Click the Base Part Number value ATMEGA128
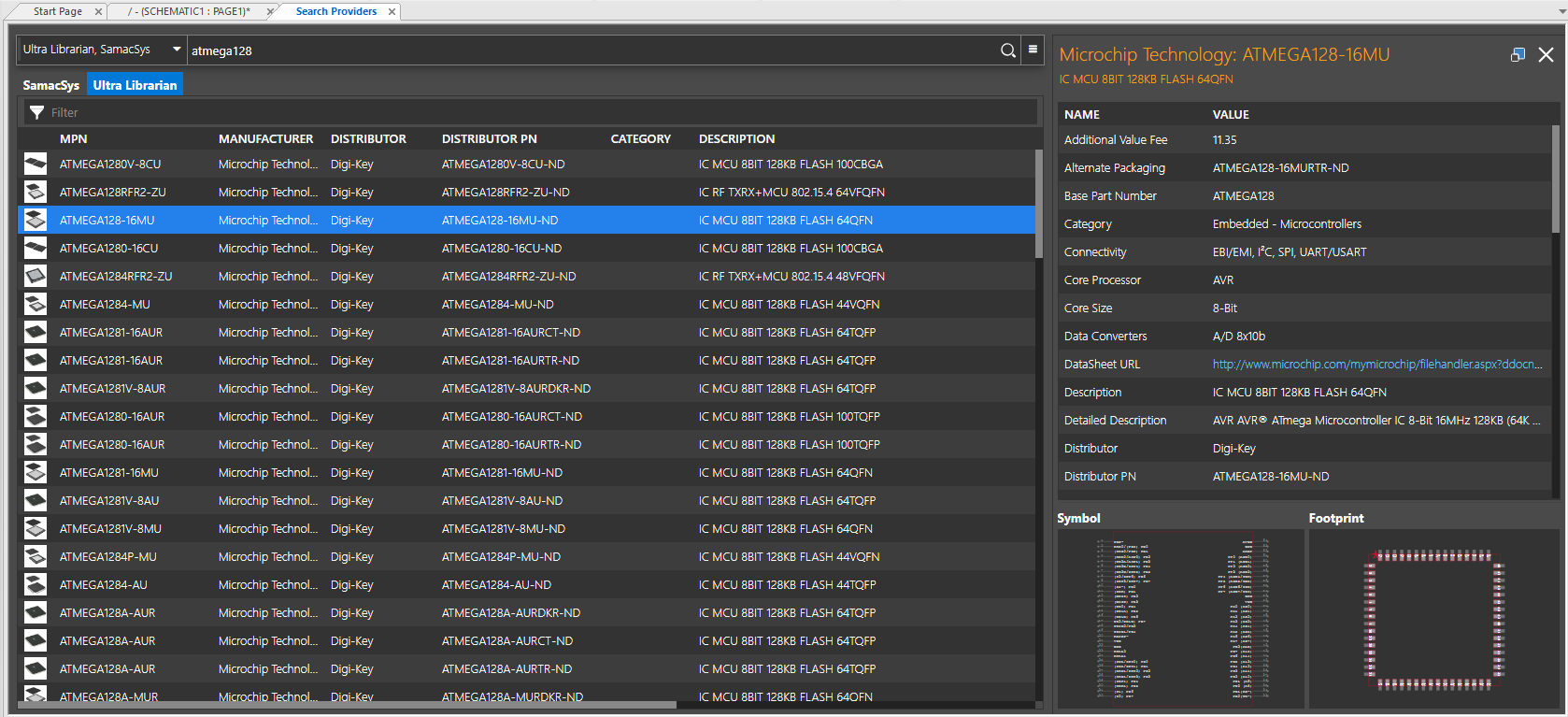Viewport: 1568px width, 717px height. (x=1243, y=195)
